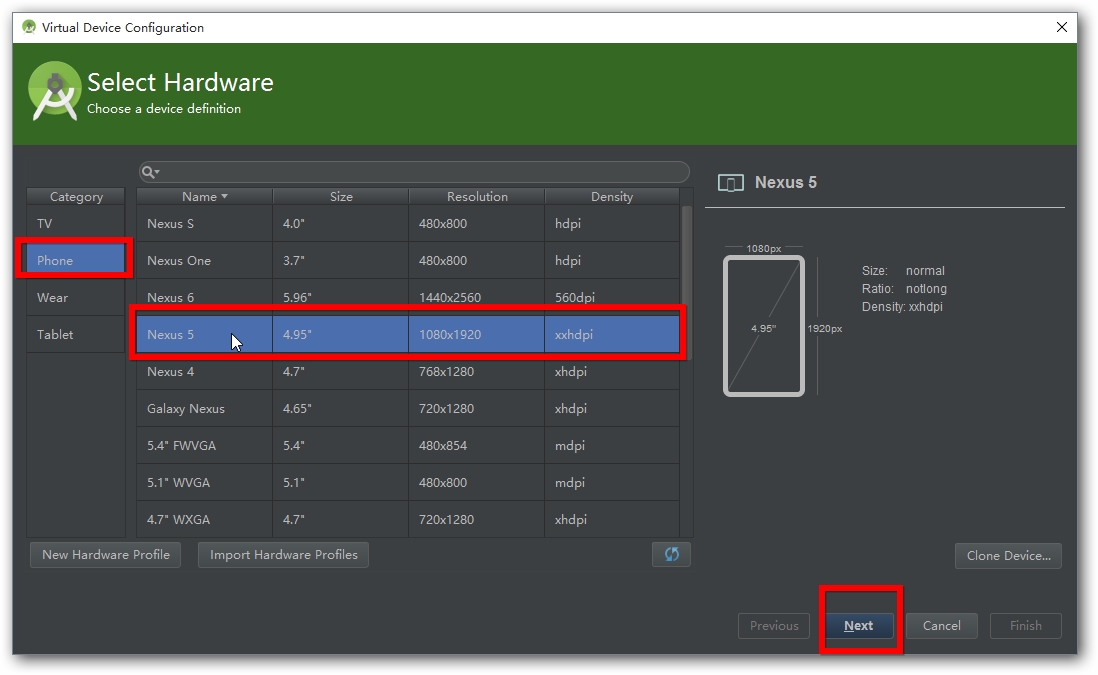This screenshot has height=675, width=1098.
Task: Click inside the device search field
Action: point(414,172)
